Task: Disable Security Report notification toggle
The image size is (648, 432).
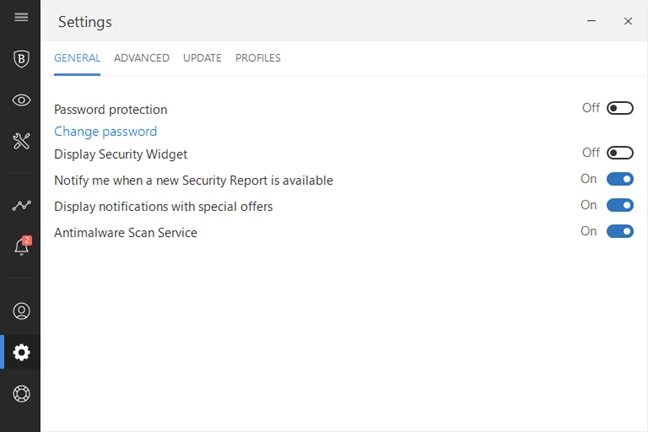Action: click(x=620, y=179)
